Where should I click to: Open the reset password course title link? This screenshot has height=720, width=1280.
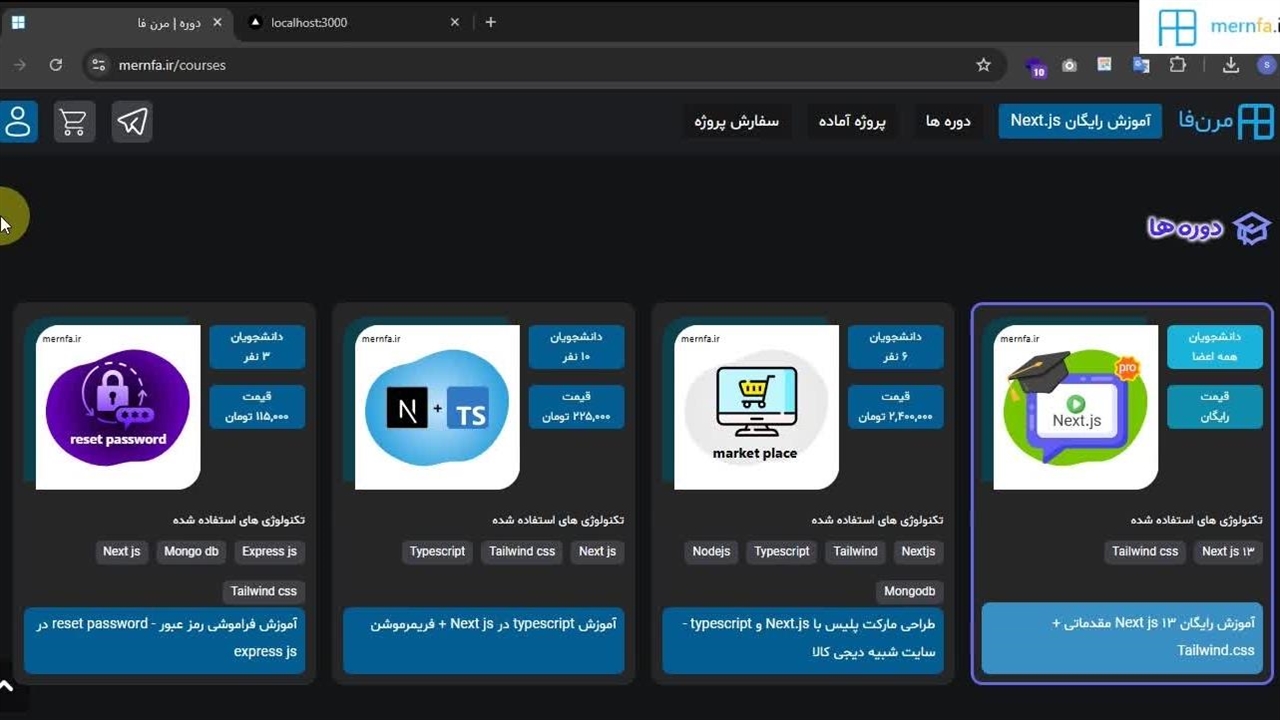point(165,637)
